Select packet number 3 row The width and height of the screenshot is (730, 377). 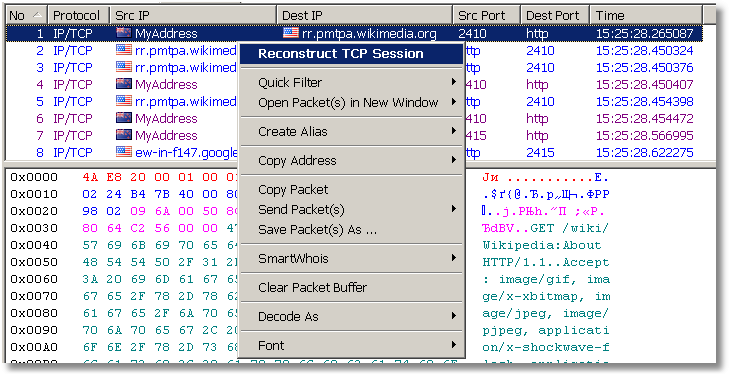[354, 67]
